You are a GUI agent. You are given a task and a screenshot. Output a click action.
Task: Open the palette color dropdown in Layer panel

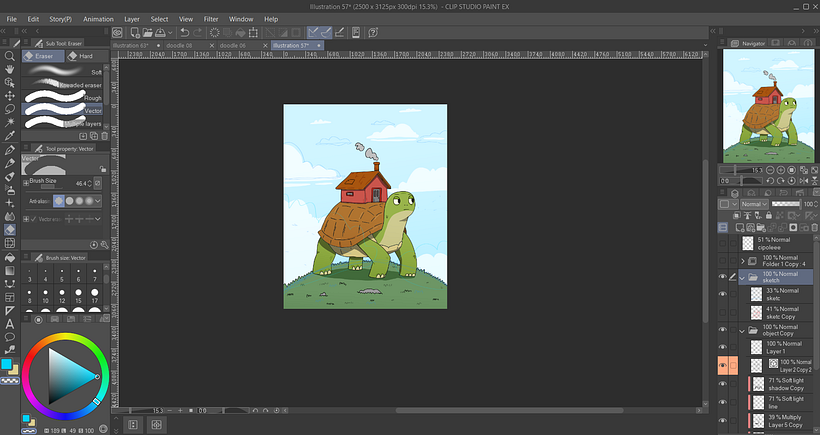[x=727, y=204]
